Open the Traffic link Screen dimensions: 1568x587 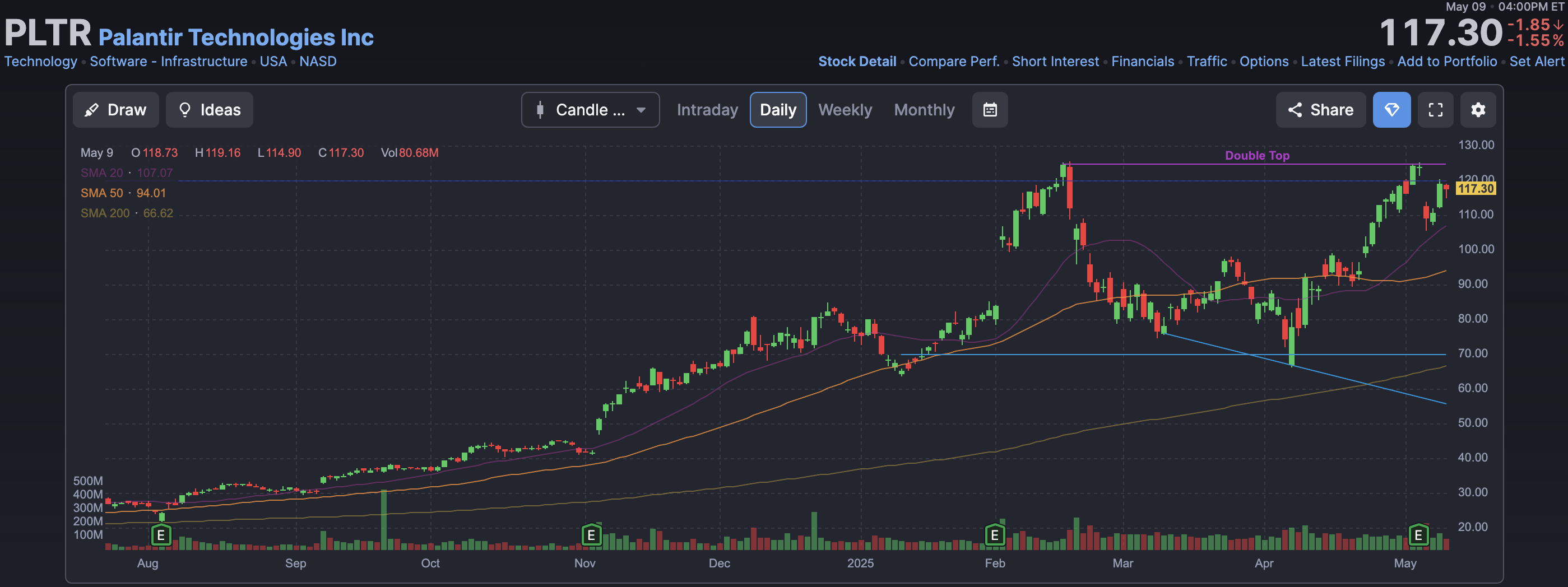[1207, 62]
